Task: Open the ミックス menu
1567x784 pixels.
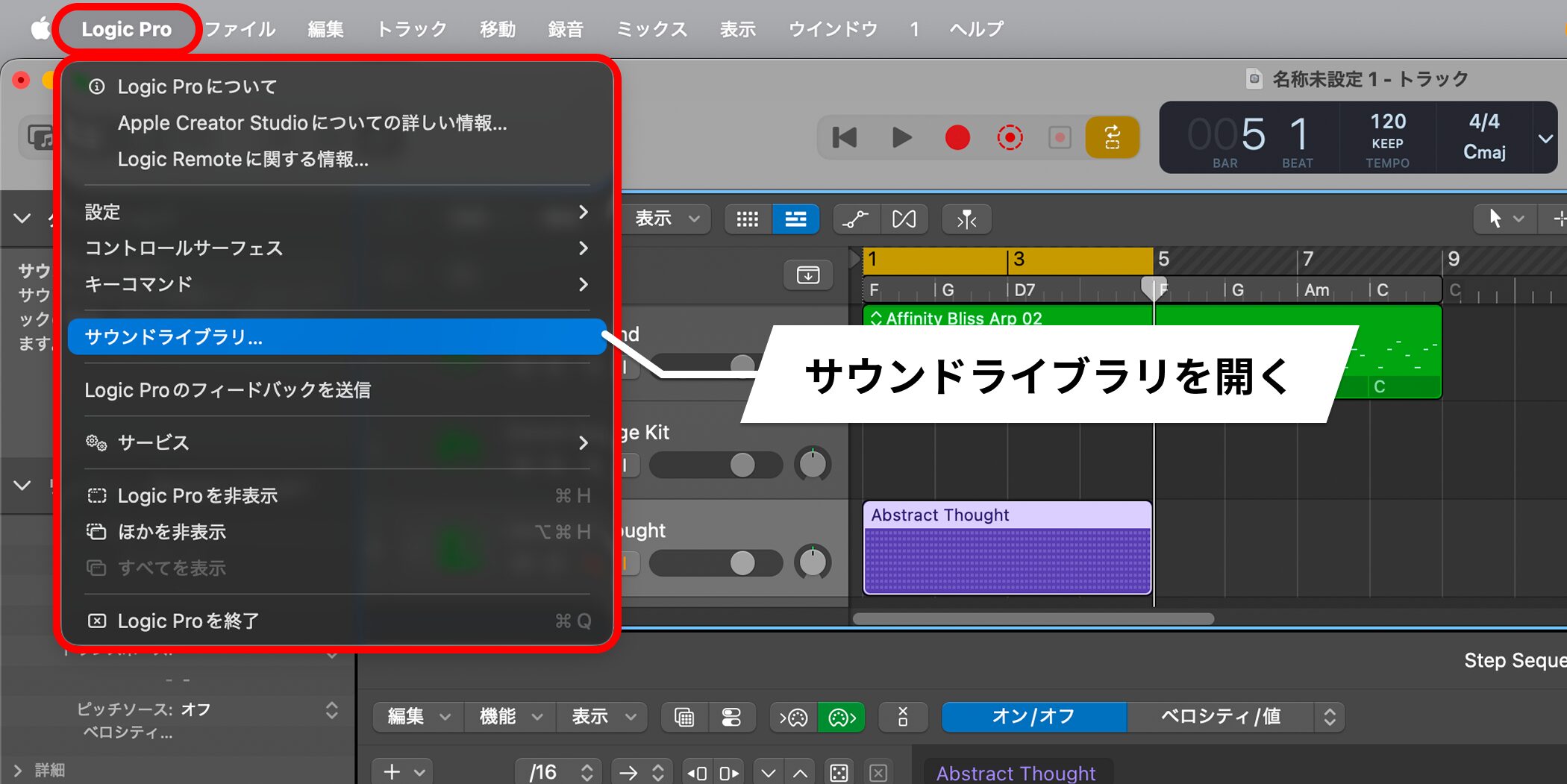Action: (x=651, y=29)
